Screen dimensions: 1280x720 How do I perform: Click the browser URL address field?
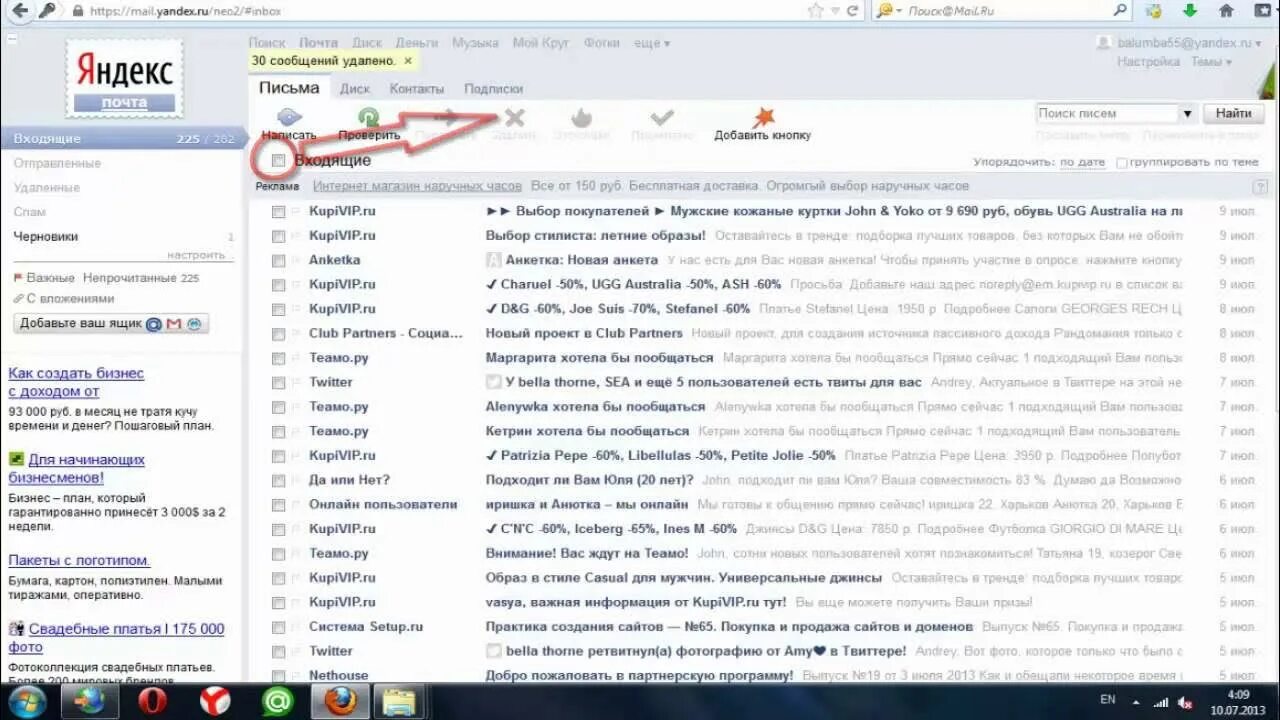point(445,11)
